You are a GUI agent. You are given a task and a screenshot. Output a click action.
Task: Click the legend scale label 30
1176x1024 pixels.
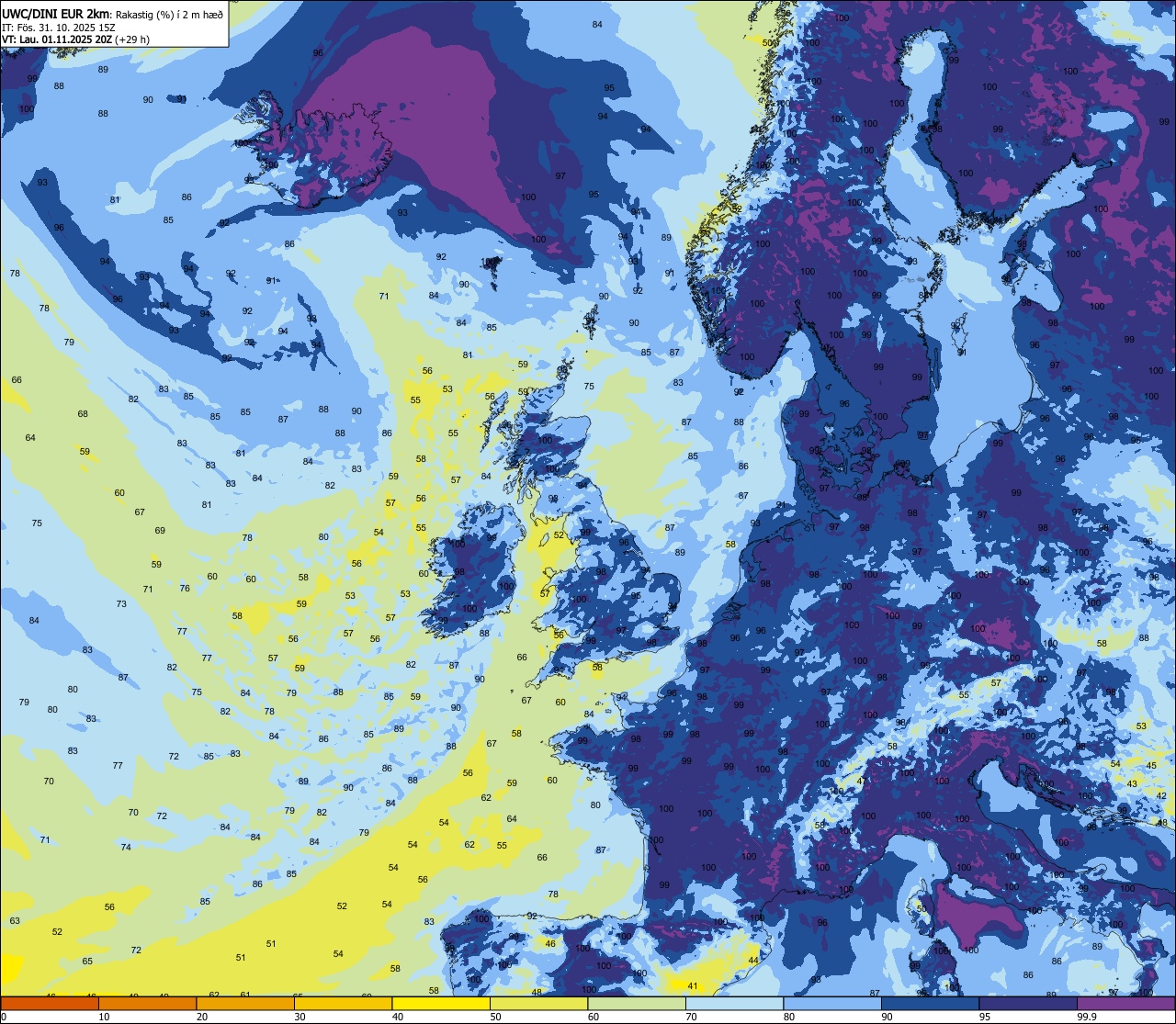(x=300, y=1017)
